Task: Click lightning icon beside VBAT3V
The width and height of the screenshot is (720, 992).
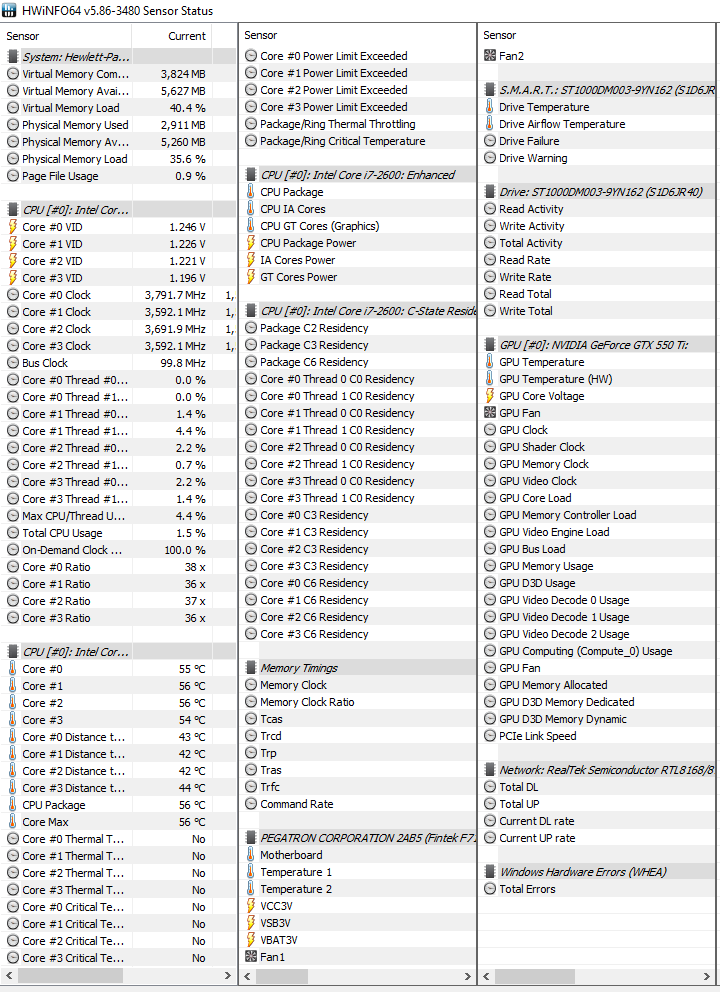Action: click(251, 940)
